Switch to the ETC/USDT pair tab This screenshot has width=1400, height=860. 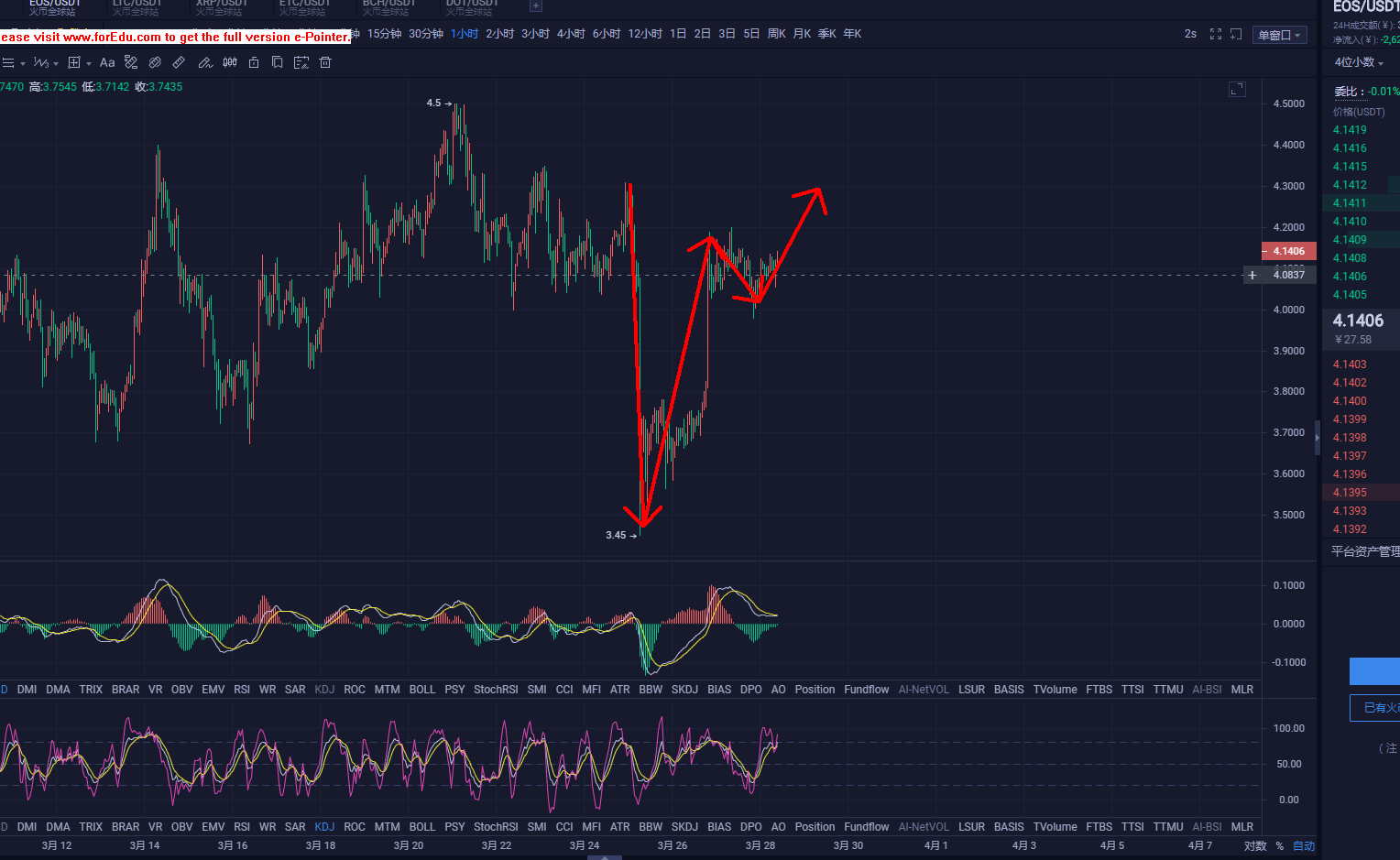[x=304, y=7]
